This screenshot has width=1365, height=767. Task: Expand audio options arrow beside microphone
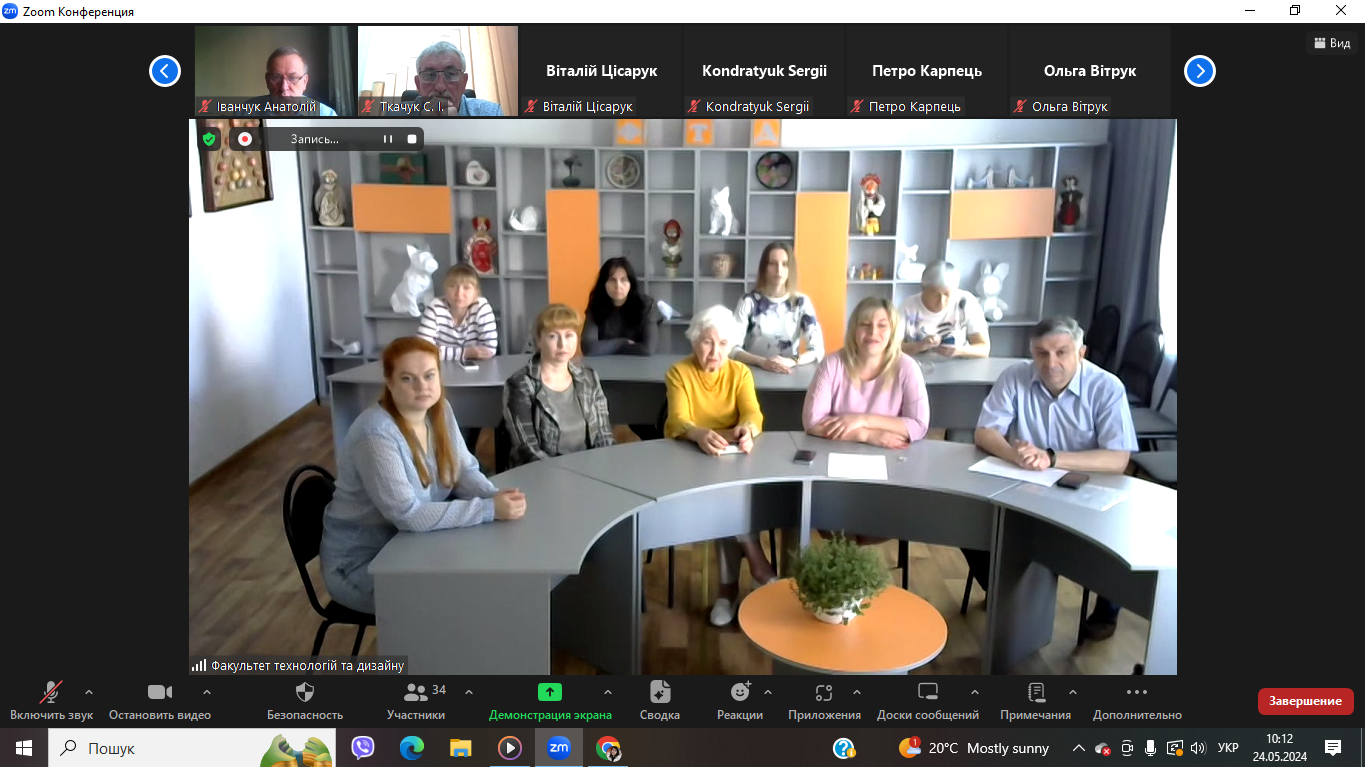[89, 692]
